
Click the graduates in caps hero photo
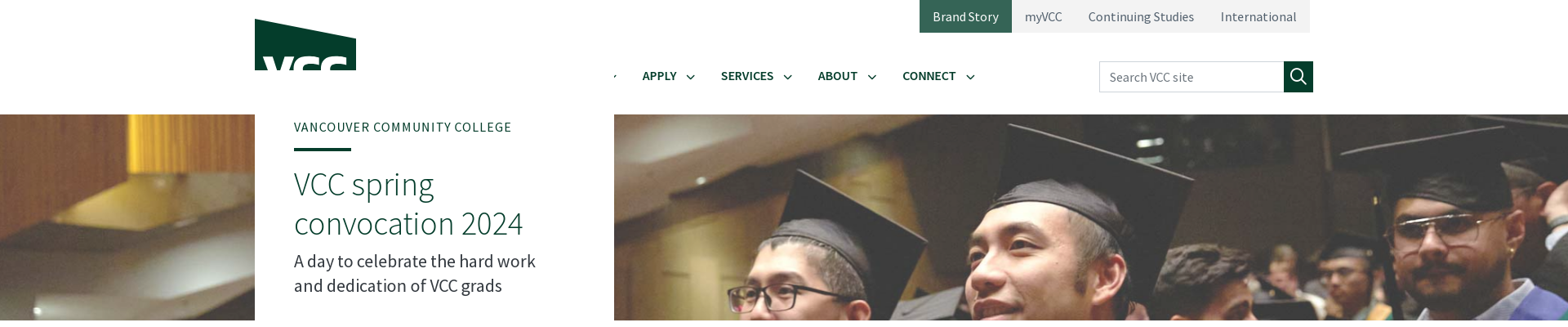click(x=1091, y=217)
